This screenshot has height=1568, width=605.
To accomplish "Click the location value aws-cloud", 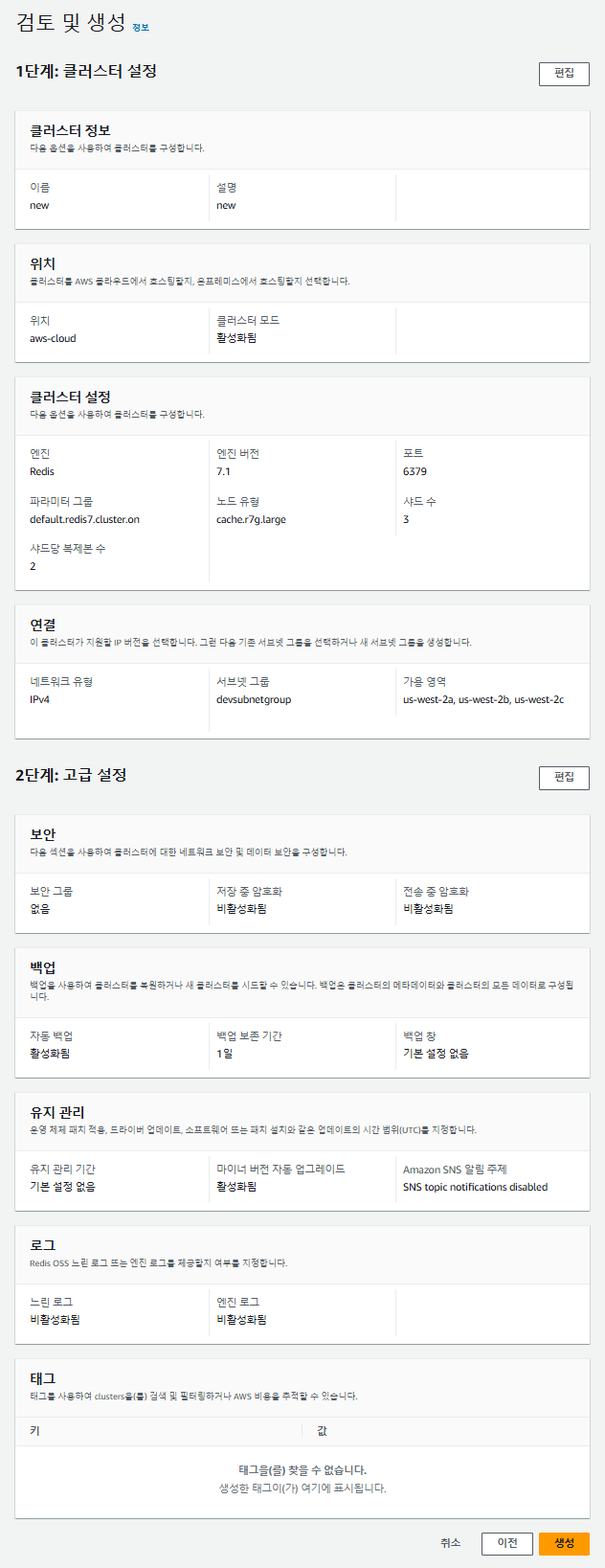I will (53, 338).
